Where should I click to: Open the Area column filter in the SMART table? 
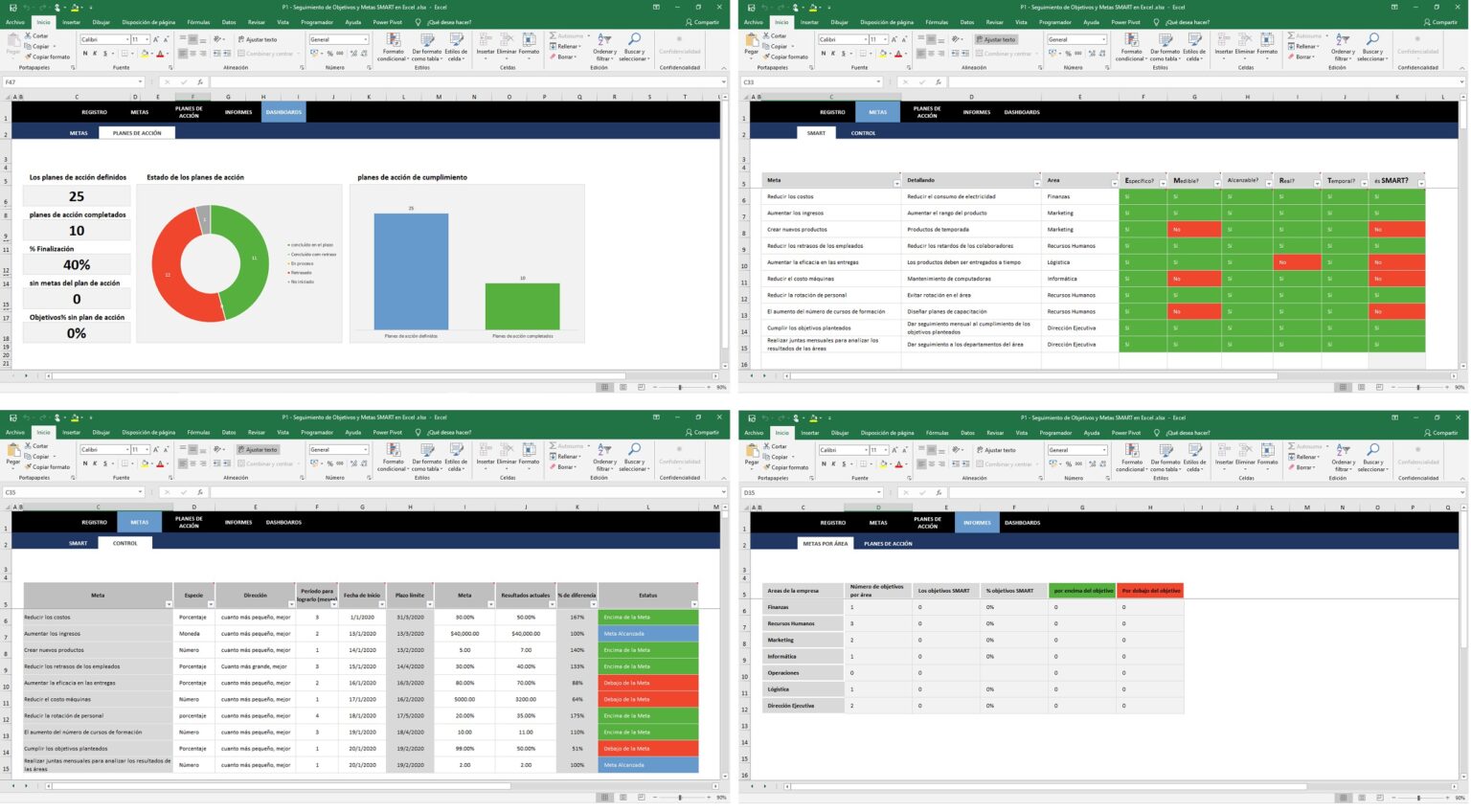[x=1114, y=183]
